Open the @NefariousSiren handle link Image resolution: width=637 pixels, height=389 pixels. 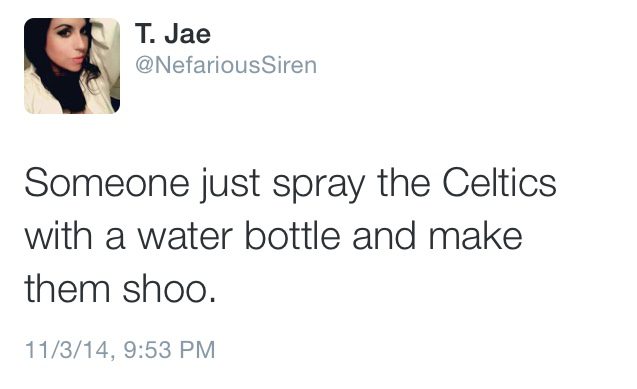[226, 65]
